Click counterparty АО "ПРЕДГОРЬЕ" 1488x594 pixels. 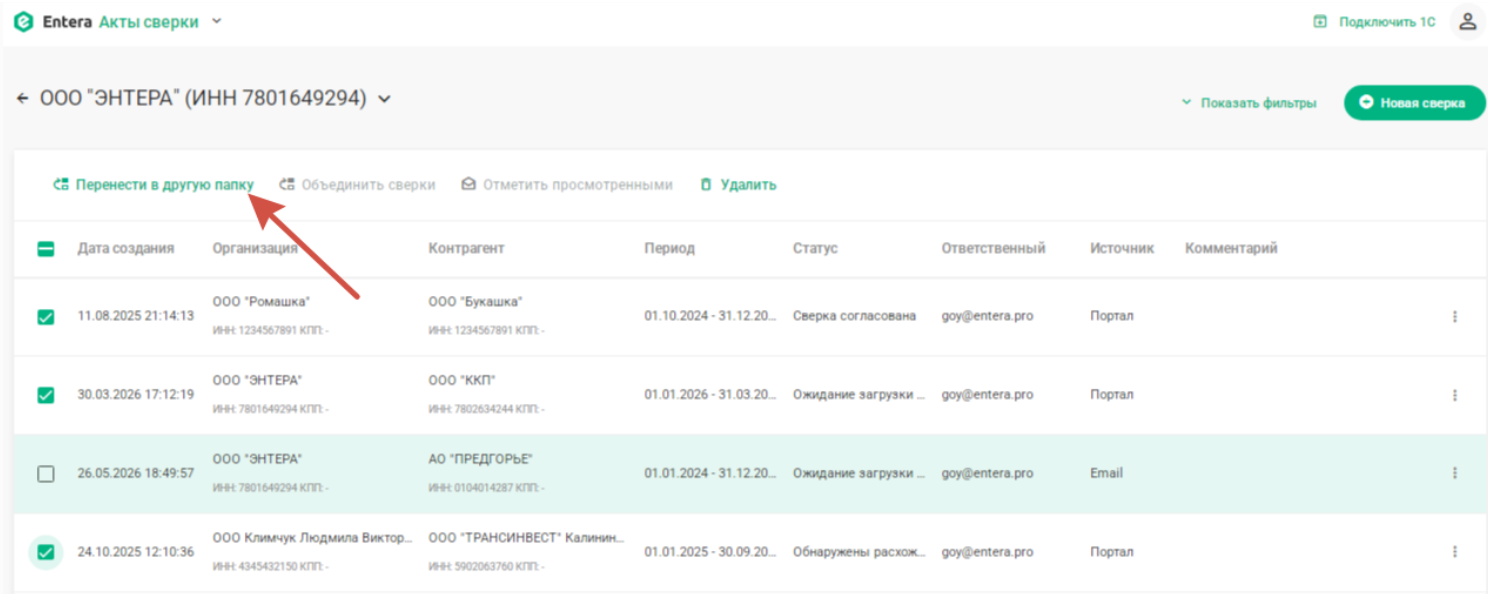[481, 459]
